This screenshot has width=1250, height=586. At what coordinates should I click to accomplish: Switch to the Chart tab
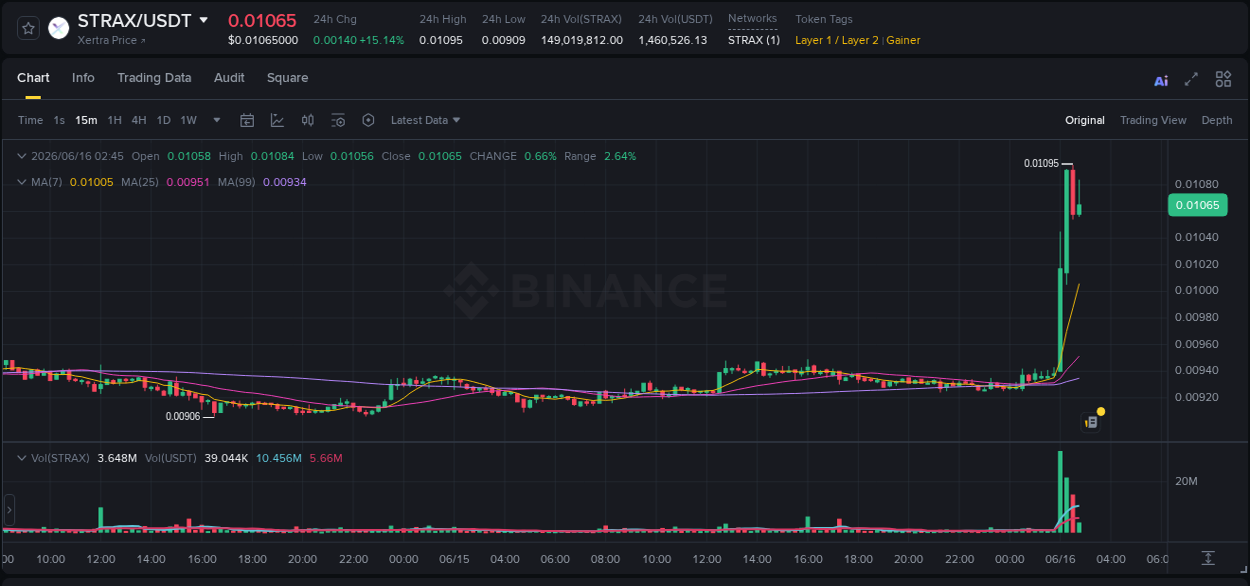pyautogui.click(x=33, y=78)
